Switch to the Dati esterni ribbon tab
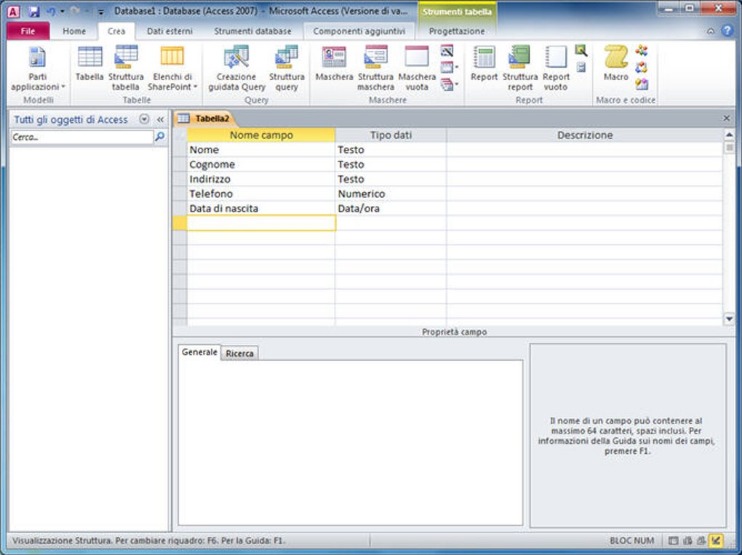 169,31
